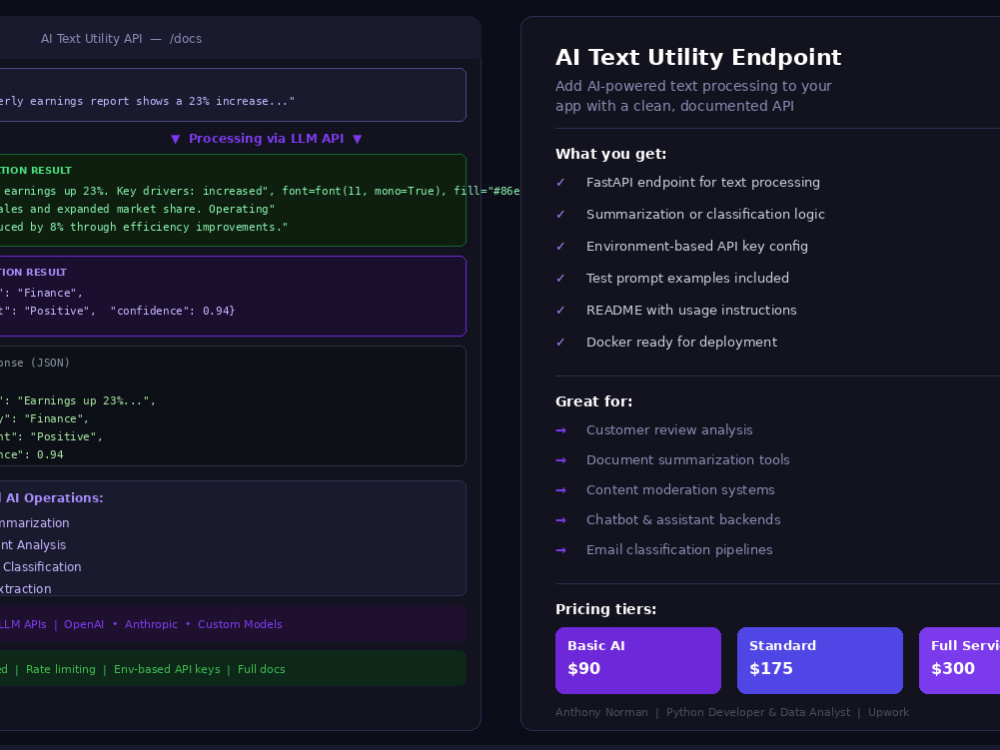Click the Anthony Norman name in footer
This screenshot has width=1000, height=750.
pos(601,712)
